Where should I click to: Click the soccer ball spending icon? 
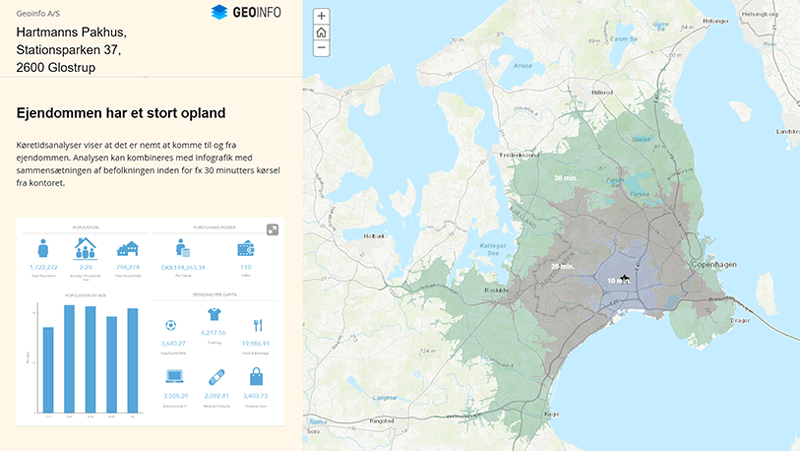171,325
